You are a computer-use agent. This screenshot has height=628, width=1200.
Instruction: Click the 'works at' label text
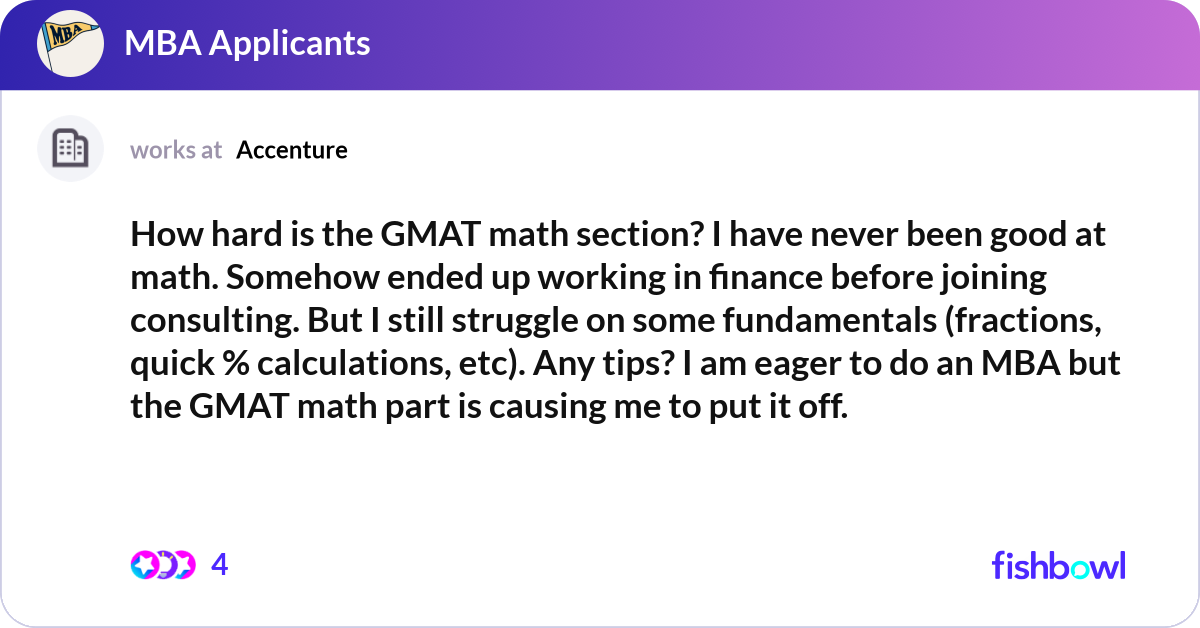pos(176,150)
